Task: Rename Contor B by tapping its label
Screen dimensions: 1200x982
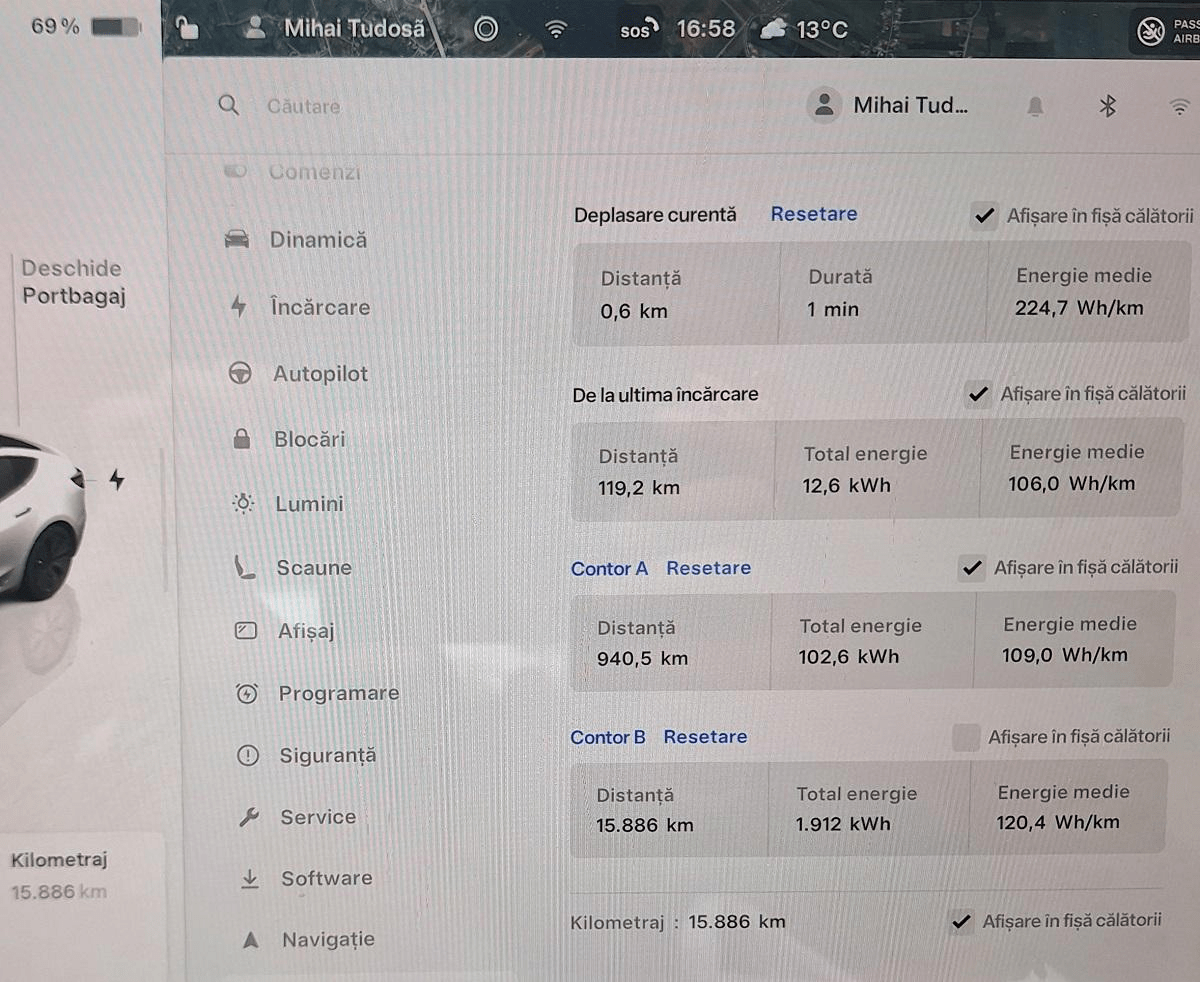Action: click(x=607, y=737)
